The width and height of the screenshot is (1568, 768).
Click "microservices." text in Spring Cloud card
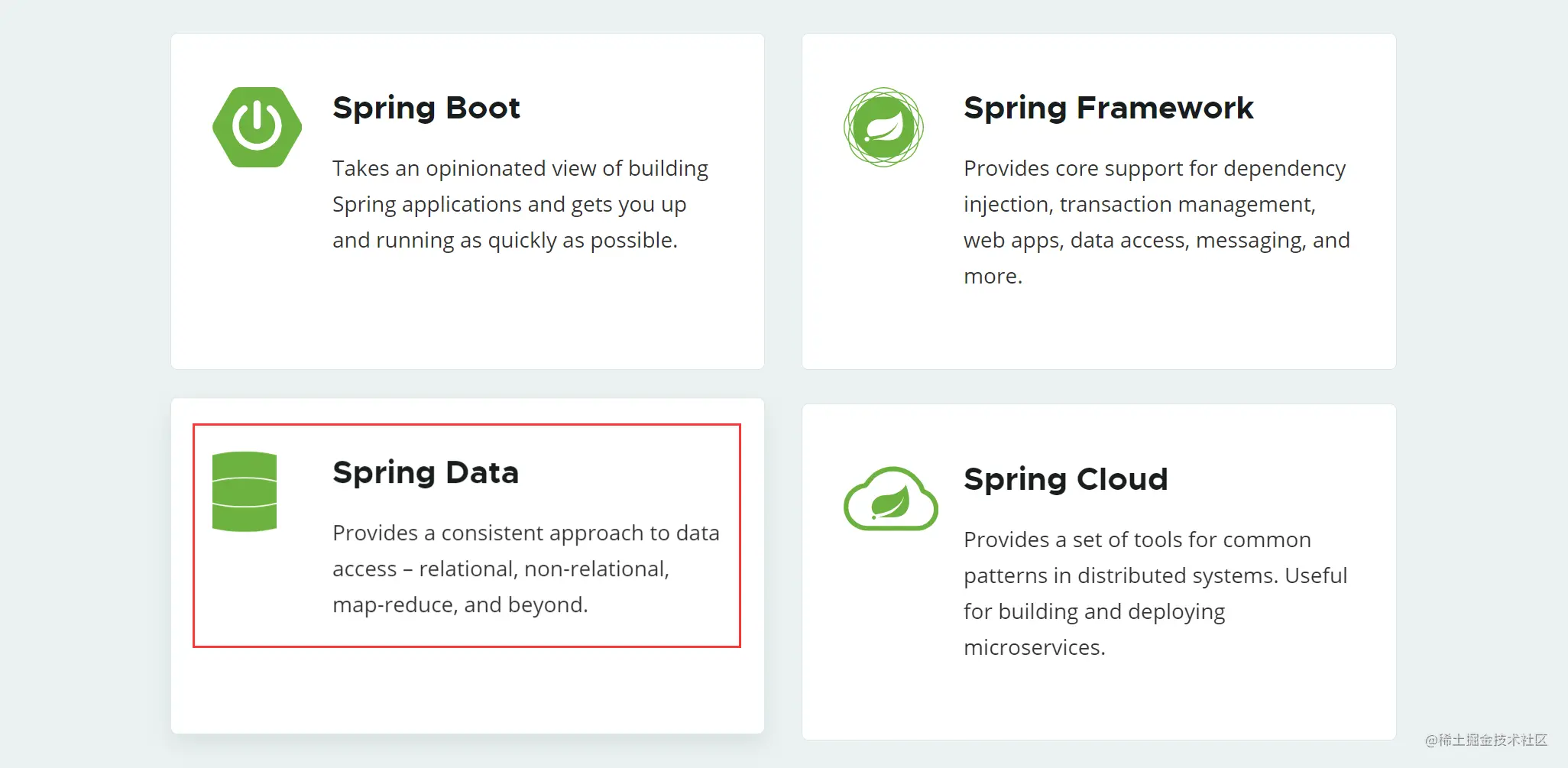[x=1035, y=647]
